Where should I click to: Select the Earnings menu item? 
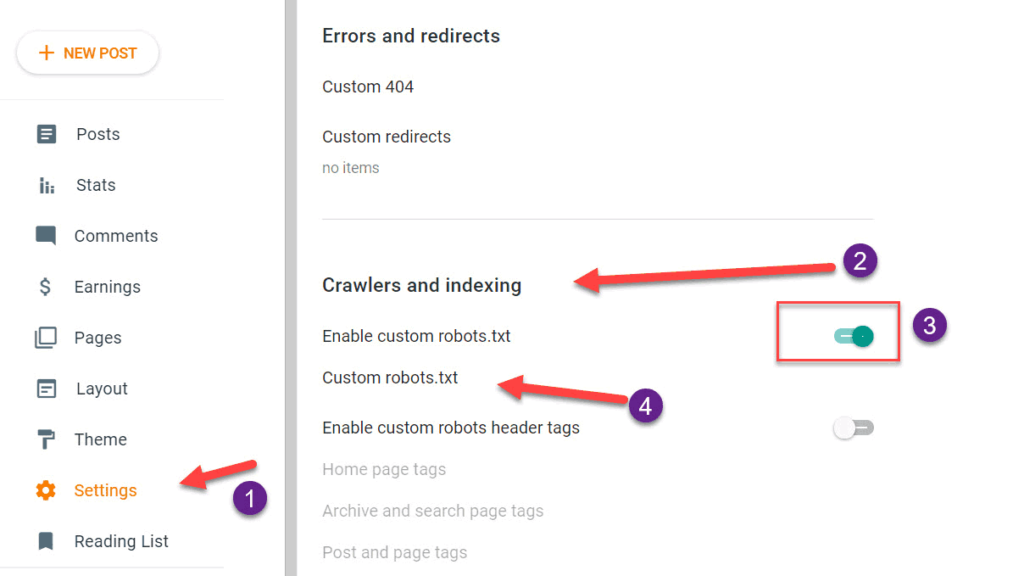tap(107, 287)
